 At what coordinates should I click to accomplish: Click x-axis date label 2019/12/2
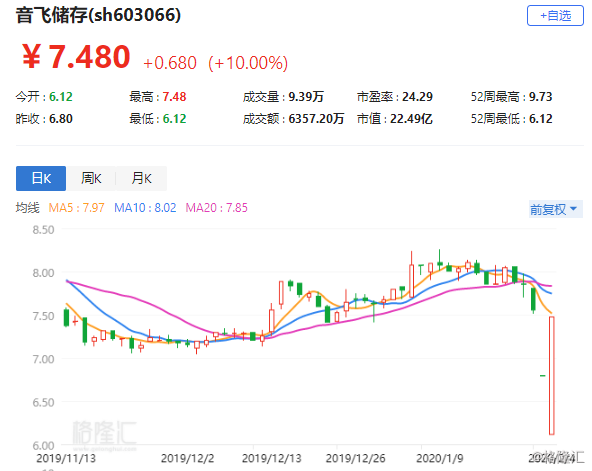point(187,458)
